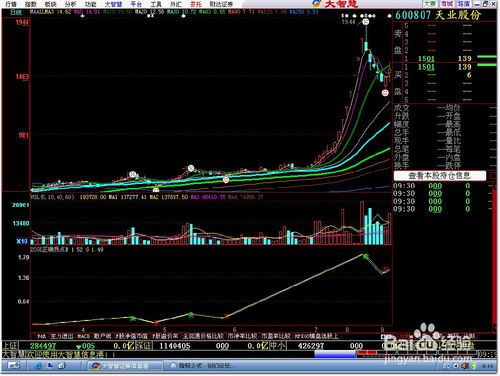The width and height of the screenshot is (500, 376).
Task: Select the 主力进出 indicator tab
Action: point(61,336)
